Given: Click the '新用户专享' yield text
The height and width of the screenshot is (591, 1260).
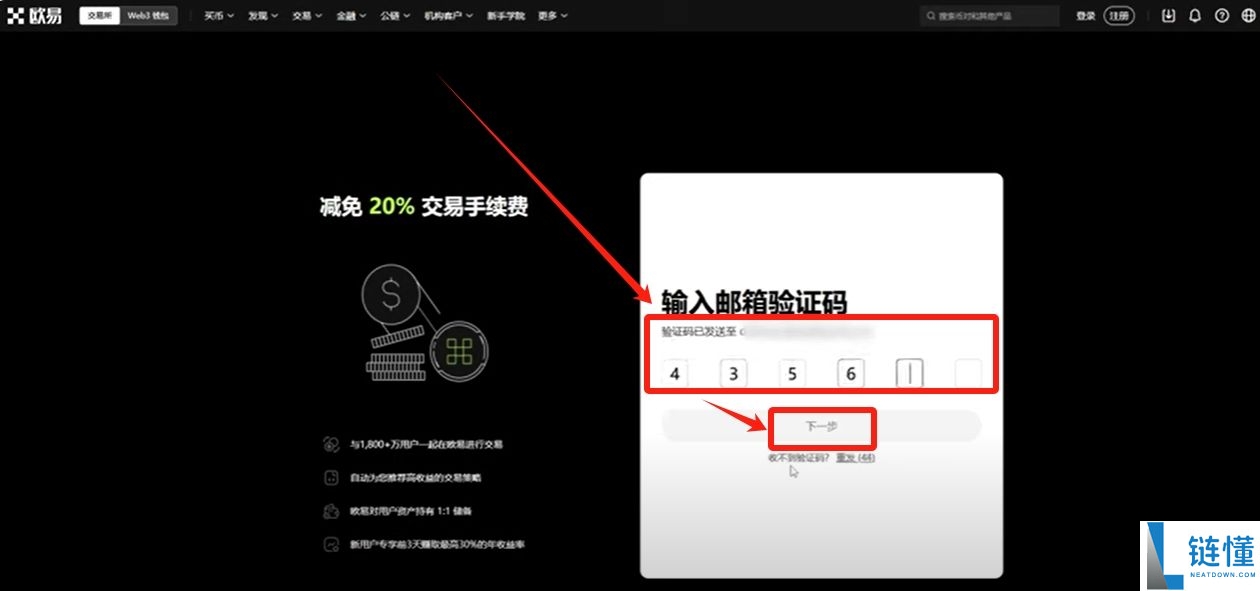Looking at the screenshot, I should point(437,545).
